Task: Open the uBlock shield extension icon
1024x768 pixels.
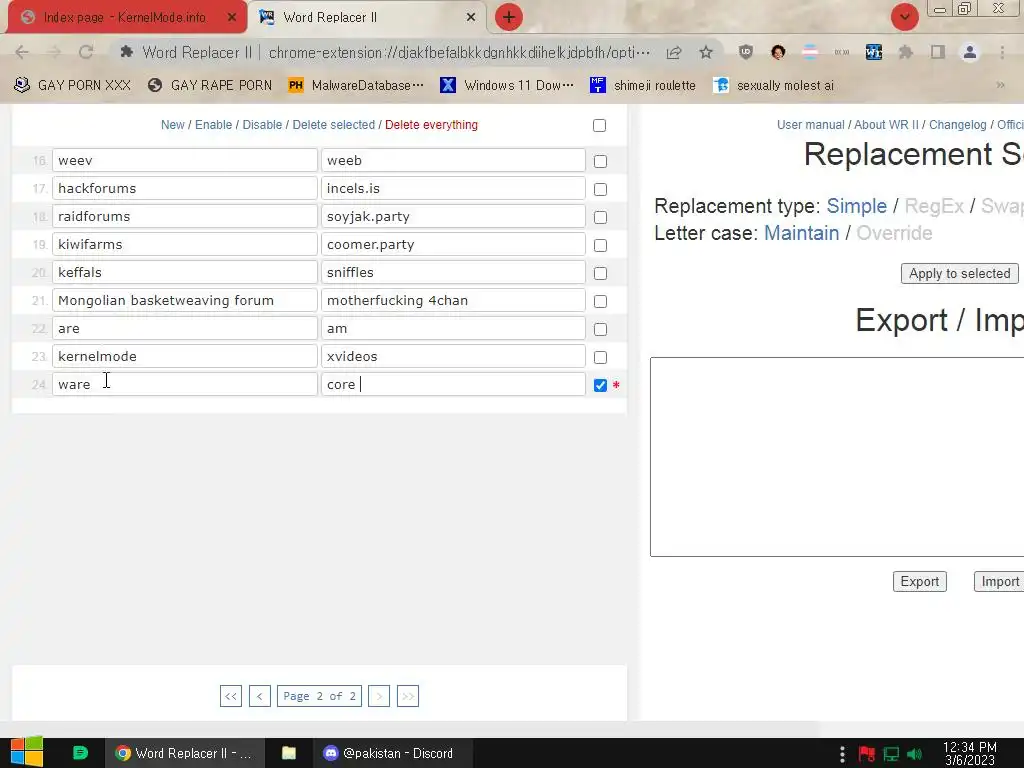Action: [746, 52]
